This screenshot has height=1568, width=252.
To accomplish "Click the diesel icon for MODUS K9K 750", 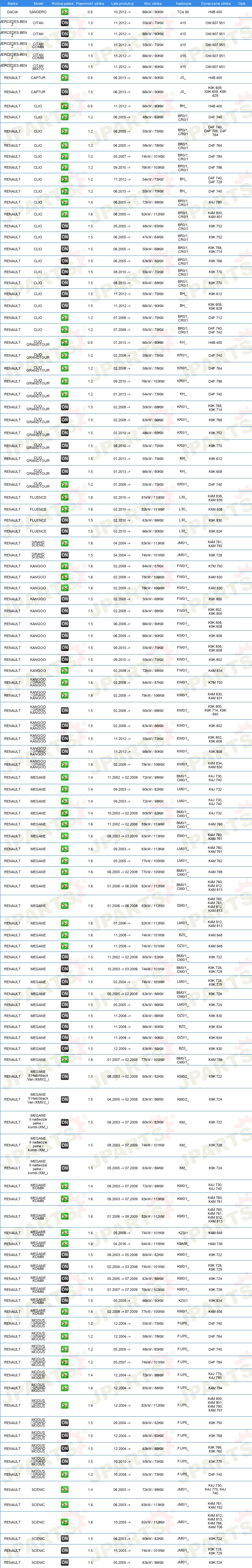I will click(x=64, y=1423).
